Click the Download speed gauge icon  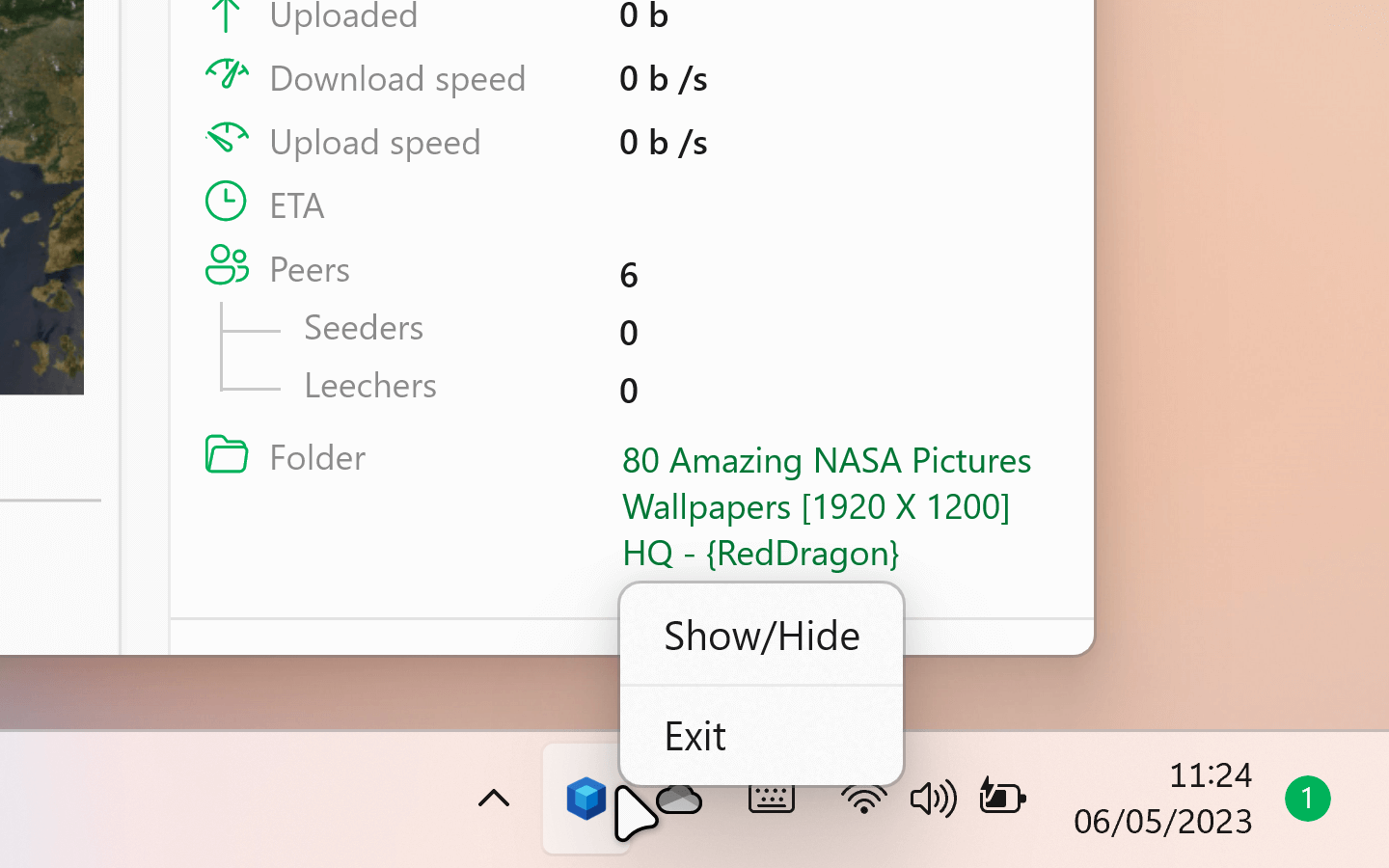click(x=227, y=75)
